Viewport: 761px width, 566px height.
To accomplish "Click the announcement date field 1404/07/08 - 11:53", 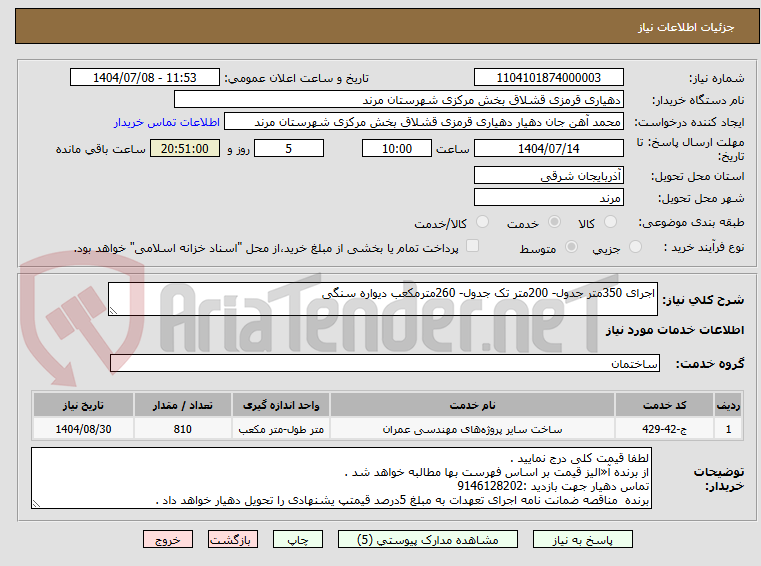I will coord(145,77).
